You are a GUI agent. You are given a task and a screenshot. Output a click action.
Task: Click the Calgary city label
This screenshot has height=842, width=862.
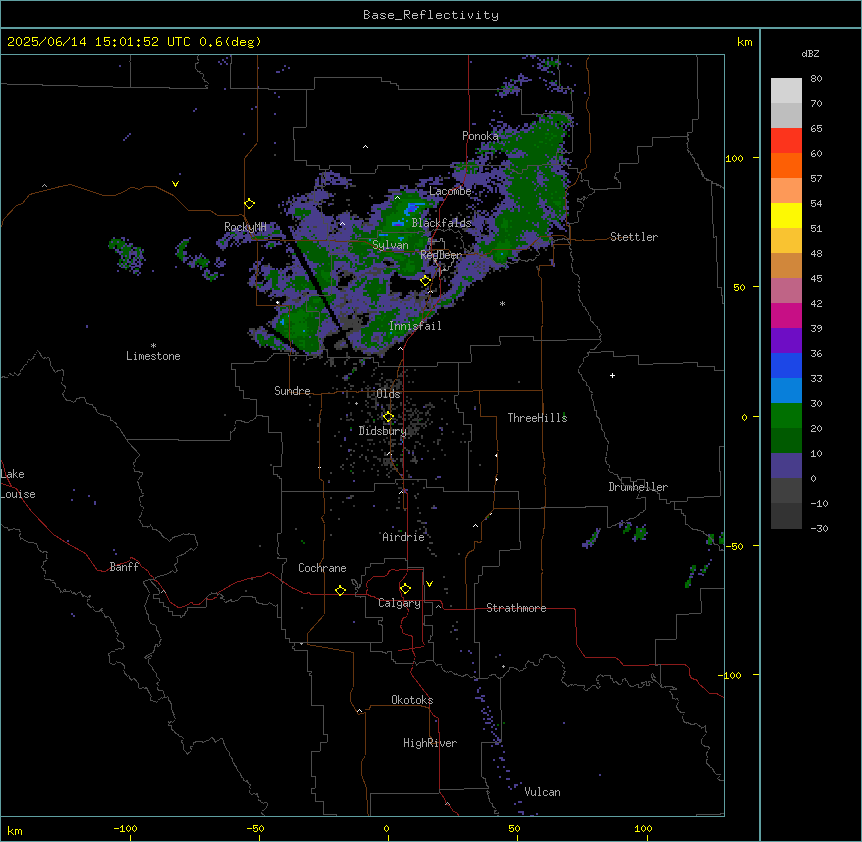coord(399,603)
